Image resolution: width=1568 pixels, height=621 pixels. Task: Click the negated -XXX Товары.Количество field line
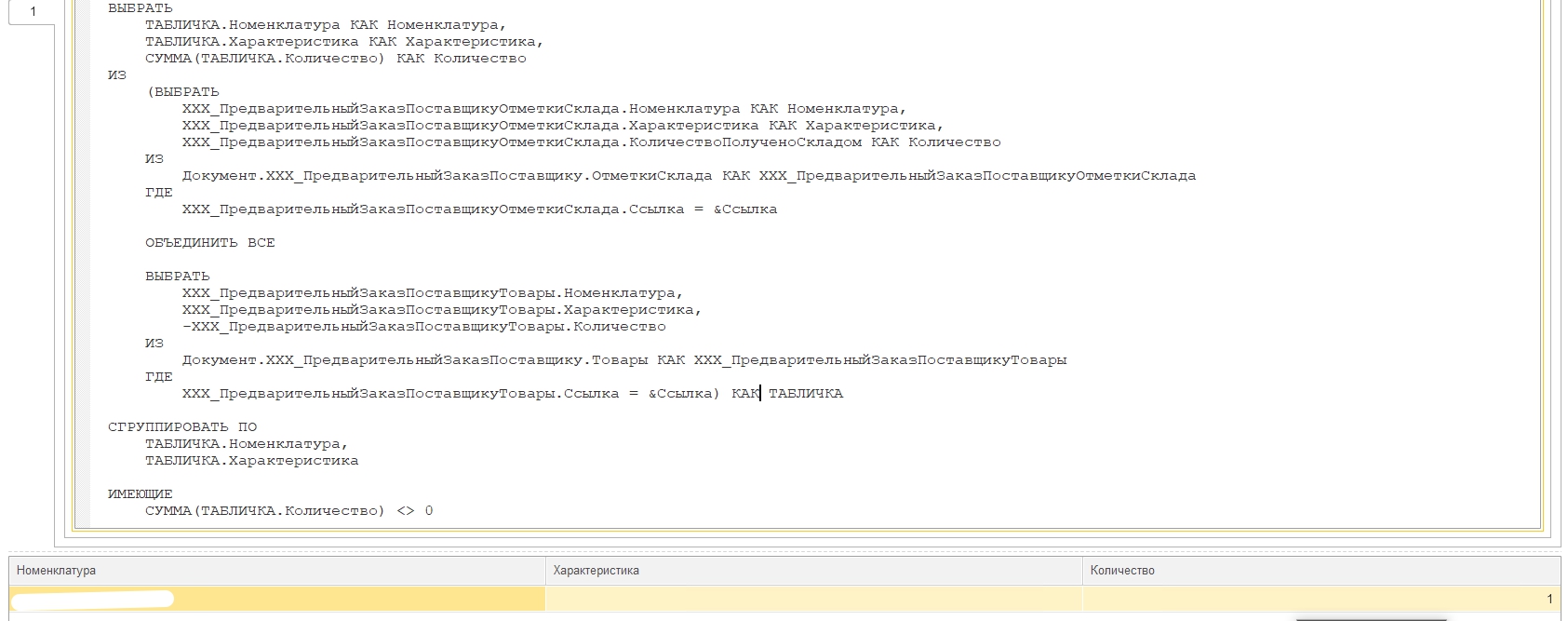pyautogui.click(x=423, y=327)
